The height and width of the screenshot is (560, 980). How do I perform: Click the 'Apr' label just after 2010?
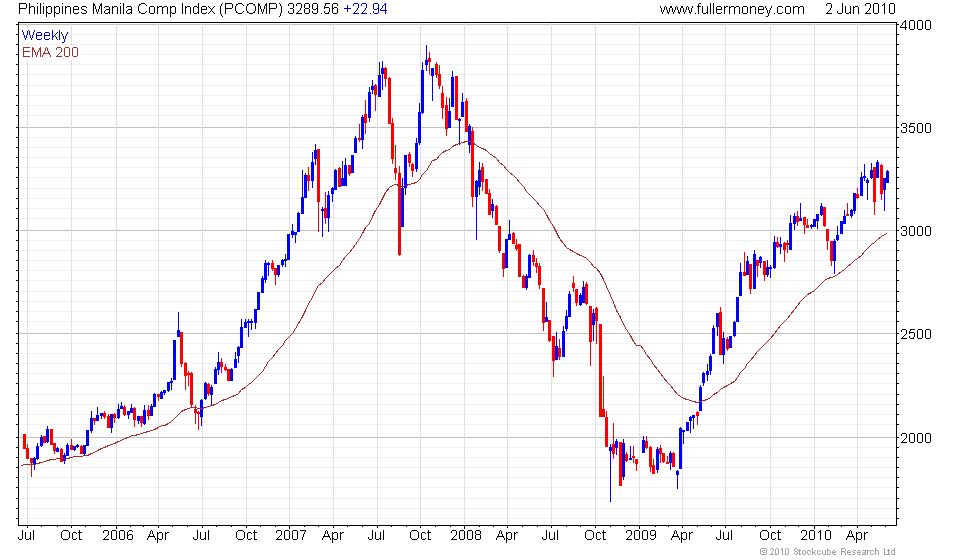point(856,536)
